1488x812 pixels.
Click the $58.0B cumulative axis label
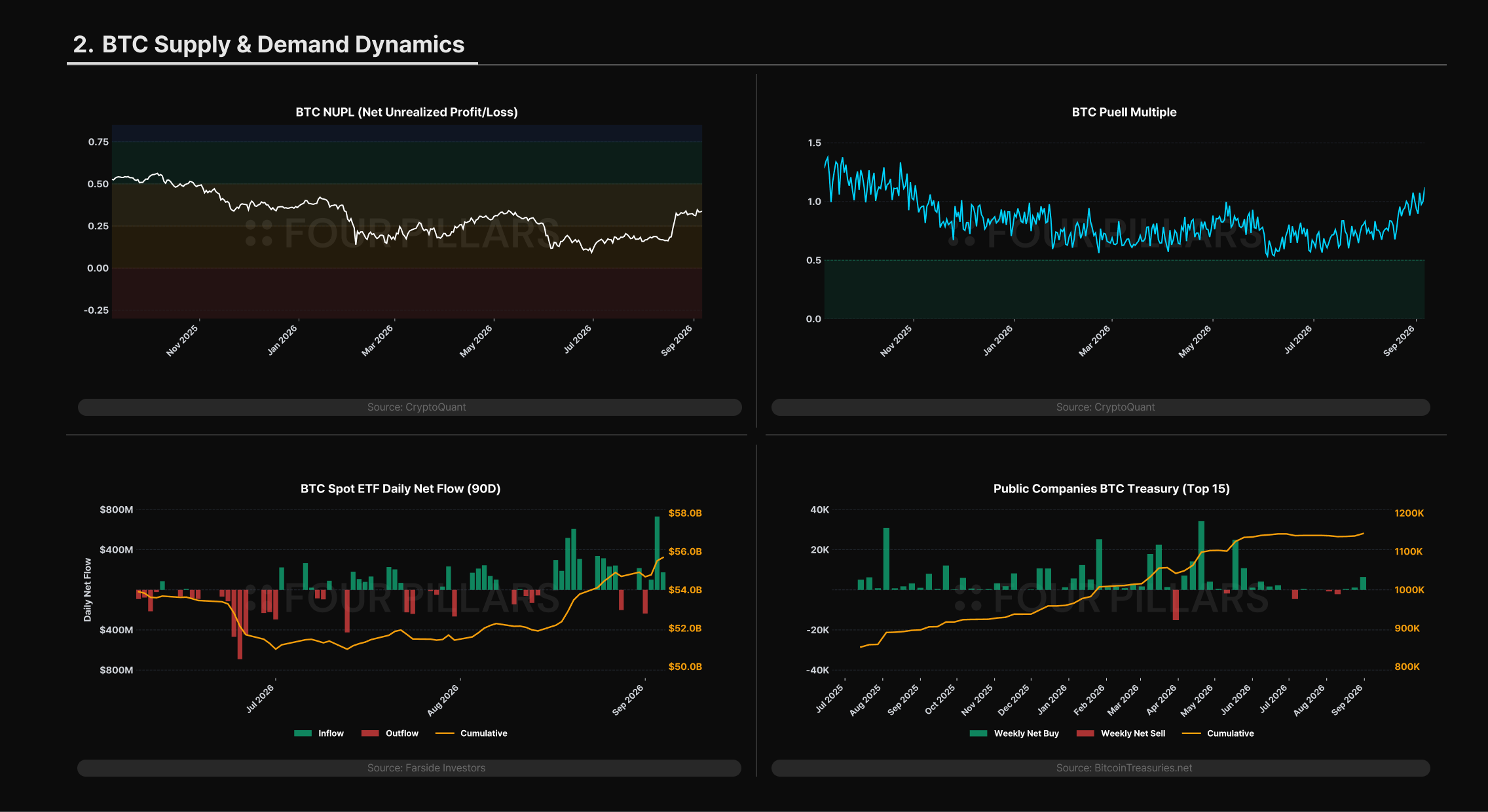(x=685, y=513)
